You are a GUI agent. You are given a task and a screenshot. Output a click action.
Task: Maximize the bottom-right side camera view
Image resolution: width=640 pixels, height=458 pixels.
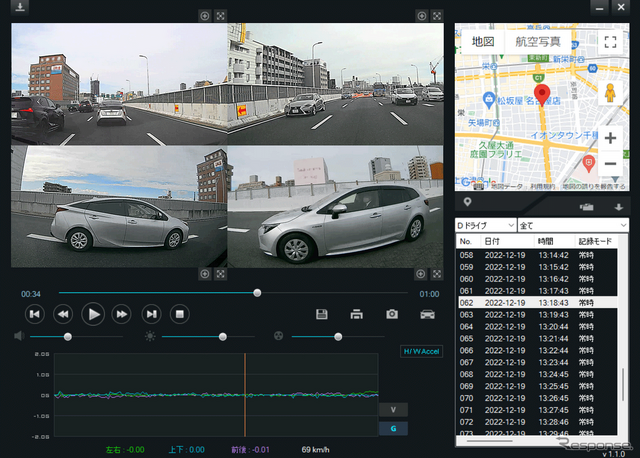(437, 274)
